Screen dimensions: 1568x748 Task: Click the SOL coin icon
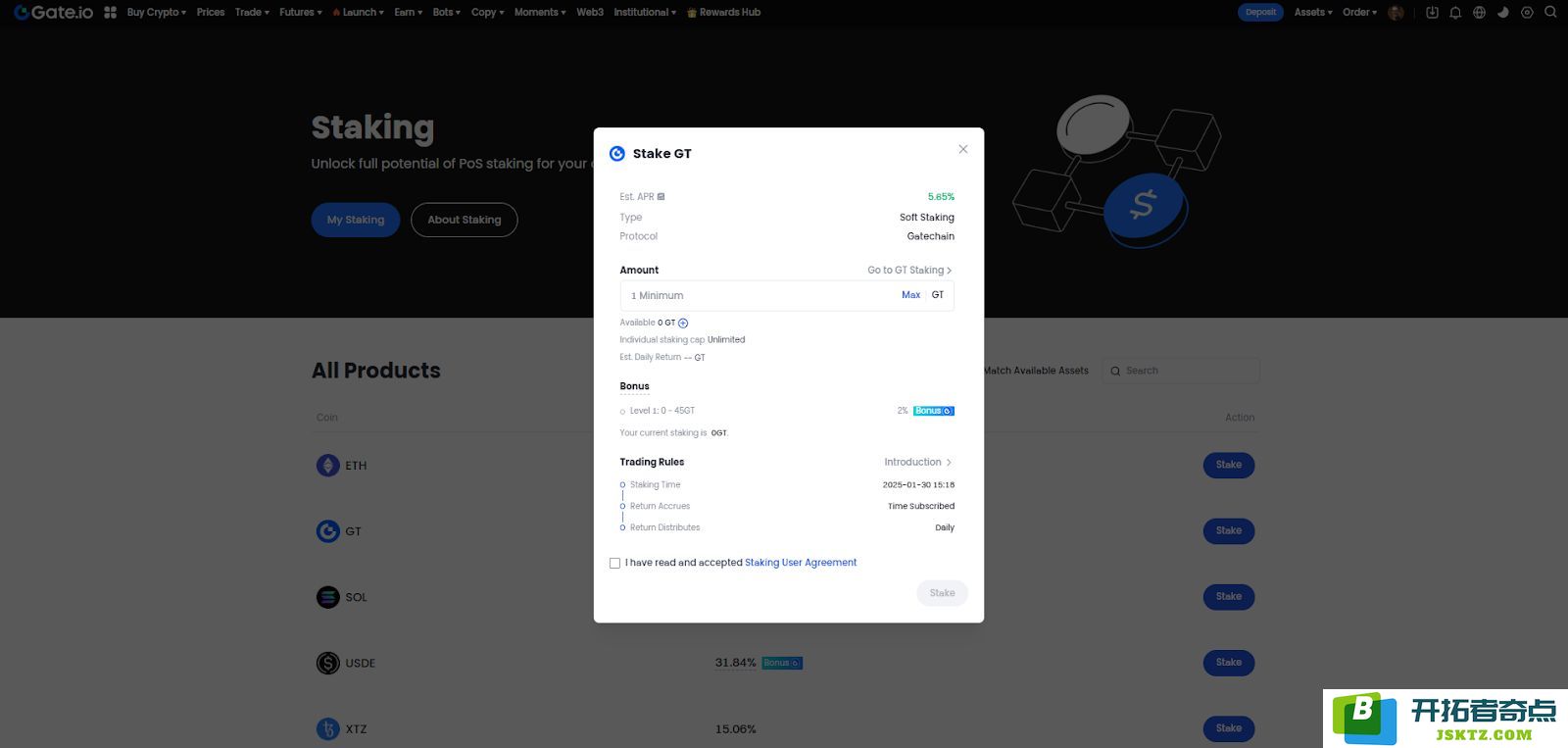(328, 597)
